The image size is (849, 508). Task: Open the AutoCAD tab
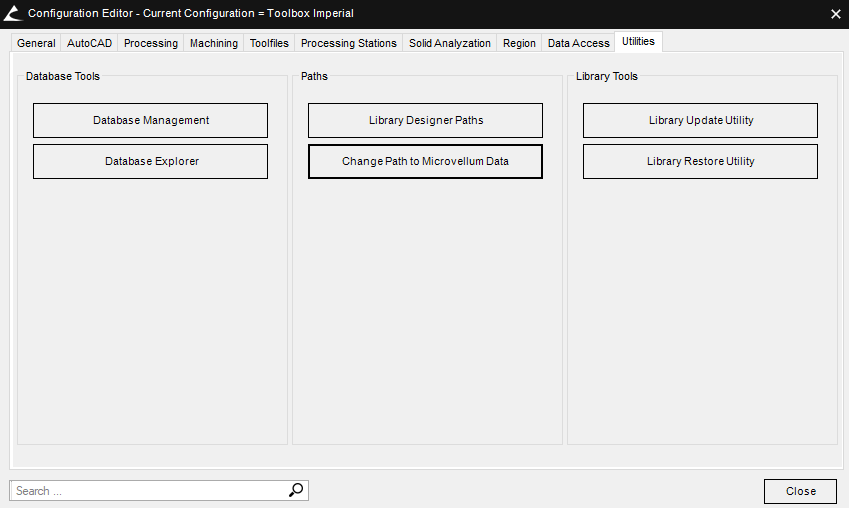tap(89, 43)
